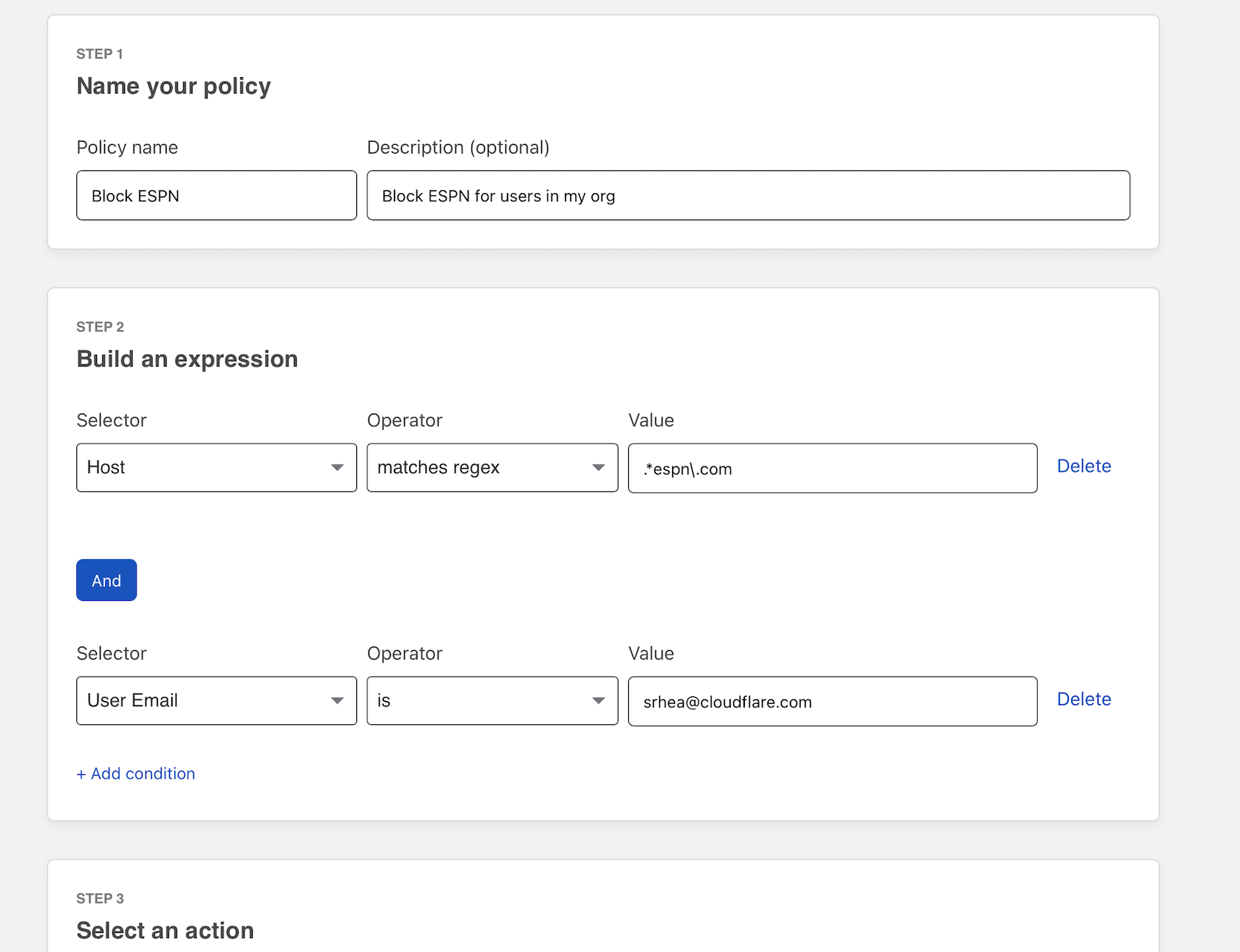Expand the chevron on the "is" operator
The image size is (1240, 952).
598,701
